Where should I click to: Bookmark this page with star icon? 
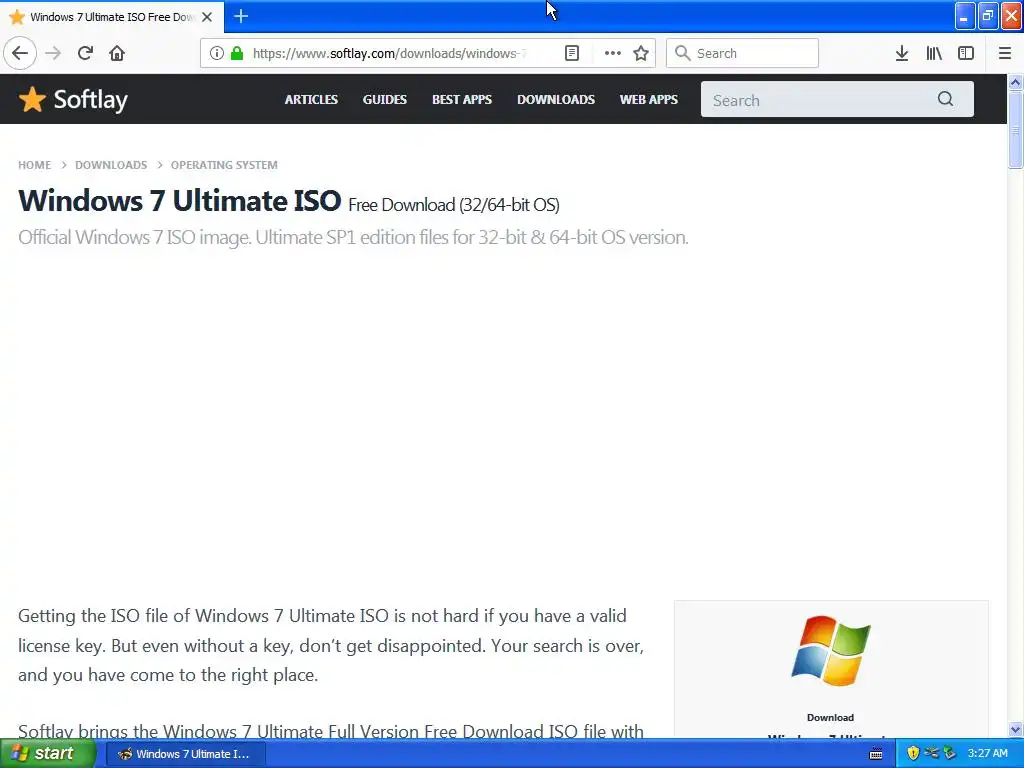(x=641, y=53)
